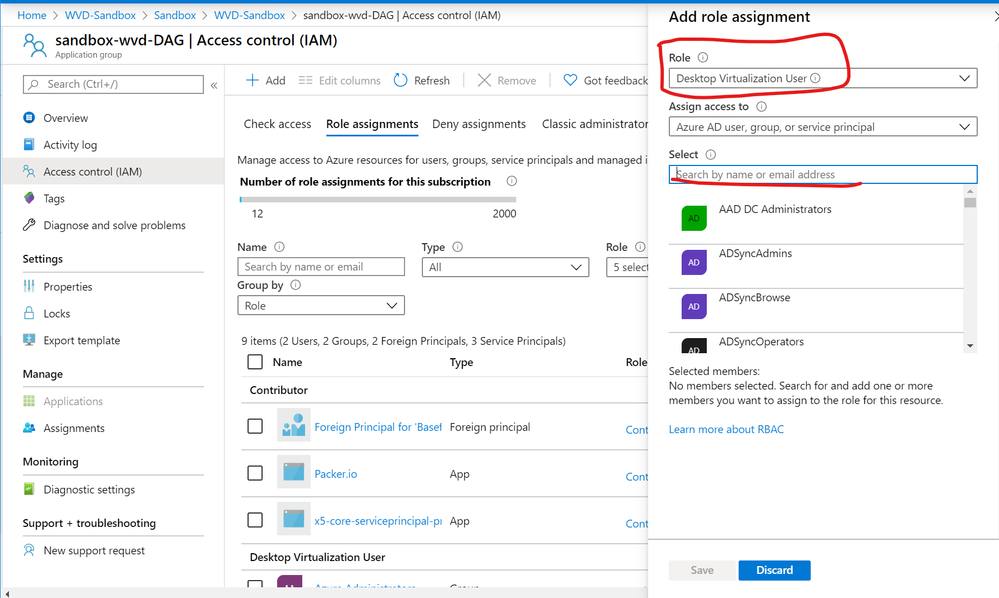This screenshot has width=999, height=598.
Task: Select ADSyncOperators from the member list
Action: coord(816,343)
